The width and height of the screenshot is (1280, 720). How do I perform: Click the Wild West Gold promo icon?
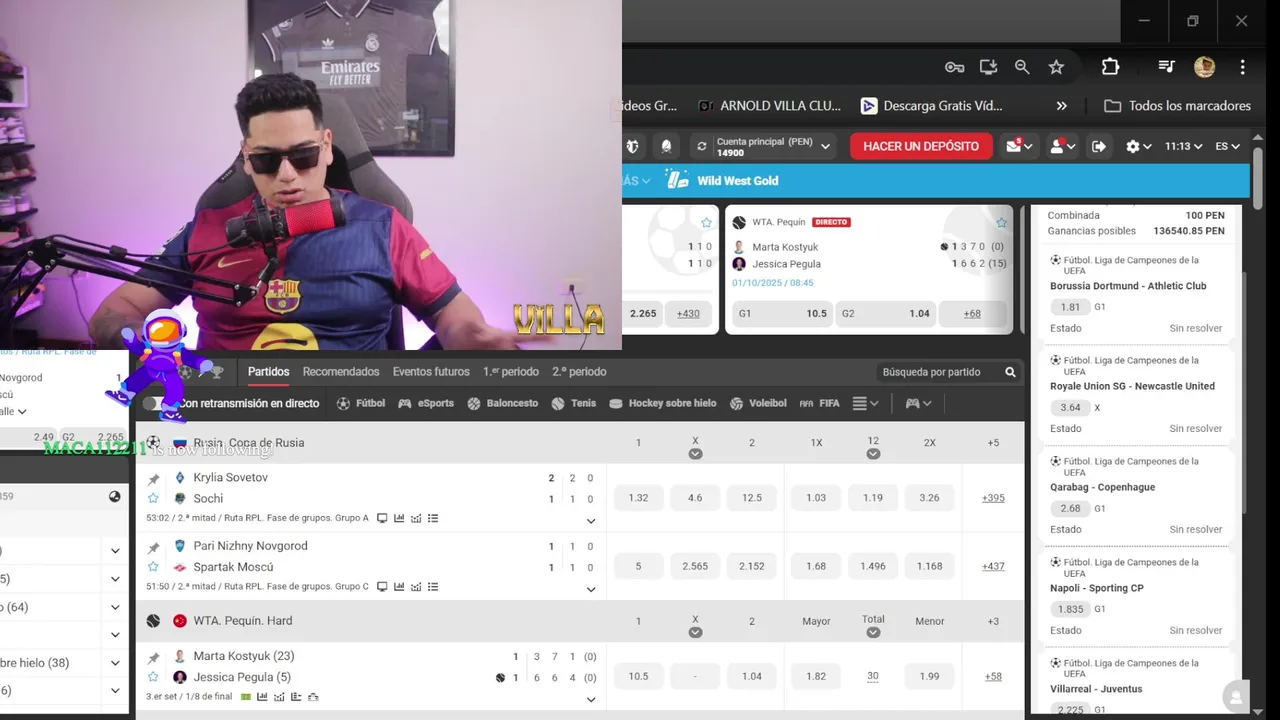678,180
